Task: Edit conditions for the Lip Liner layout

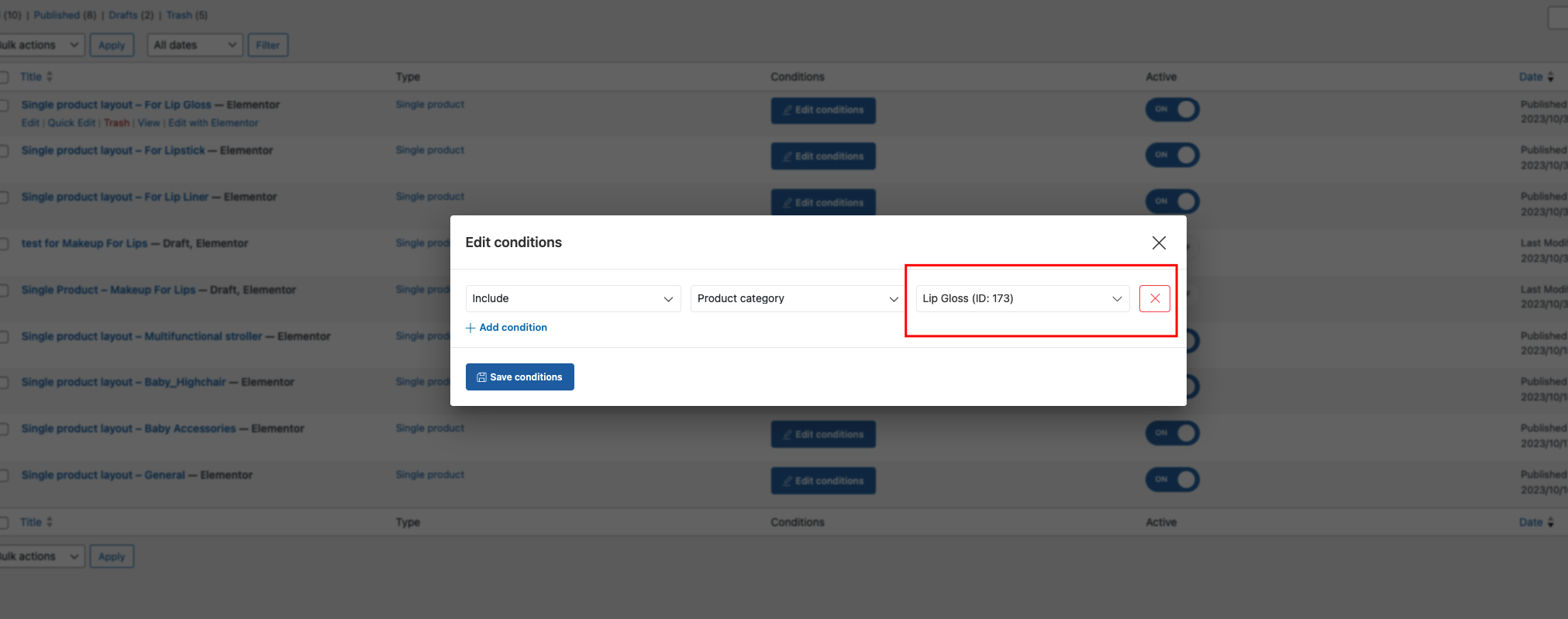Action: click(823, 201)
